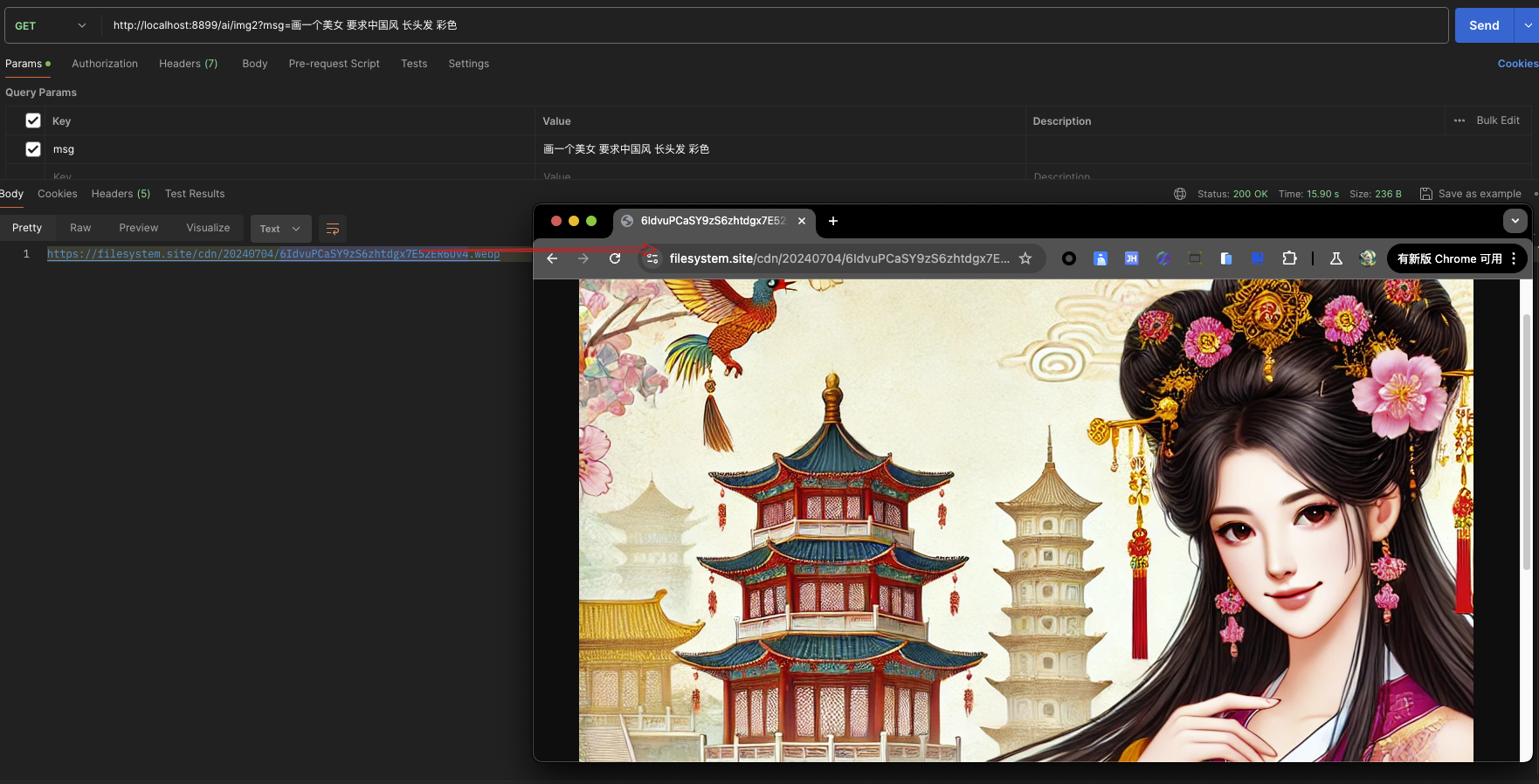Open Chrome tab search dropdown
The image size is (1539, 784).
click(1515, 221)
